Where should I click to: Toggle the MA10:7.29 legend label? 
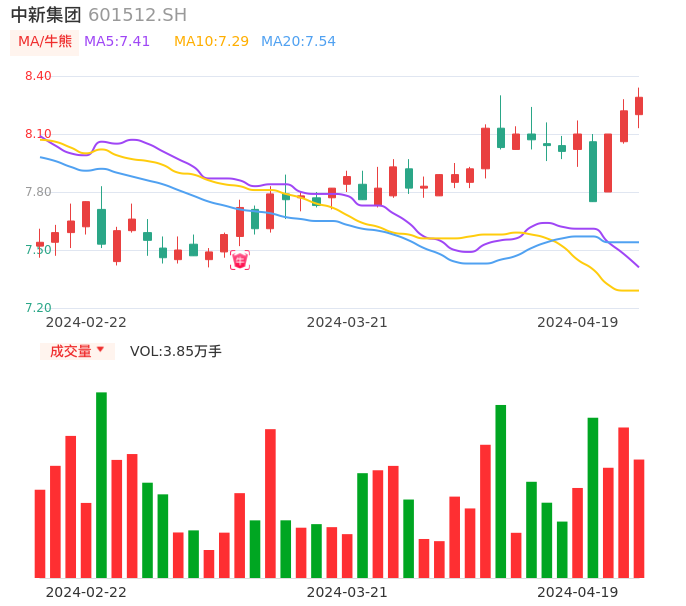(x=211, y=42)
